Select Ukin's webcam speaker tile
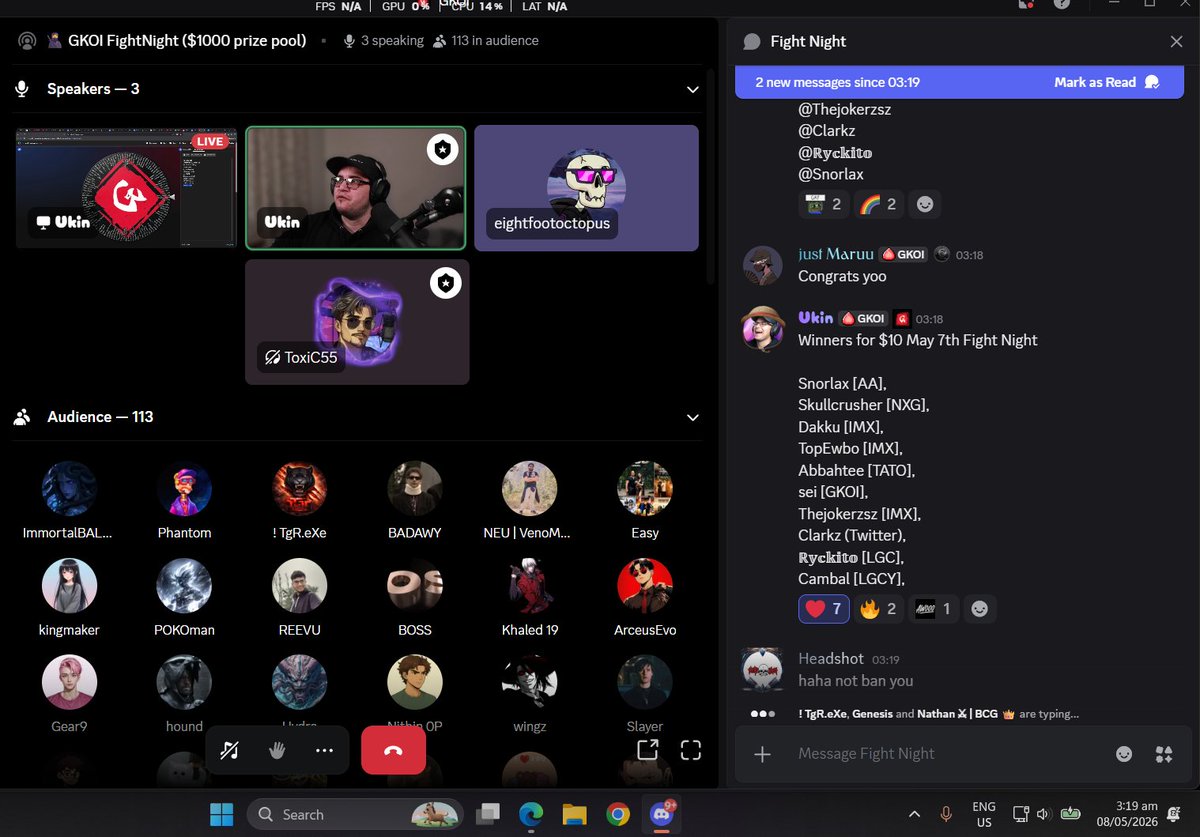The height and width of the screenshot is (837, 1200). (356, 187)
